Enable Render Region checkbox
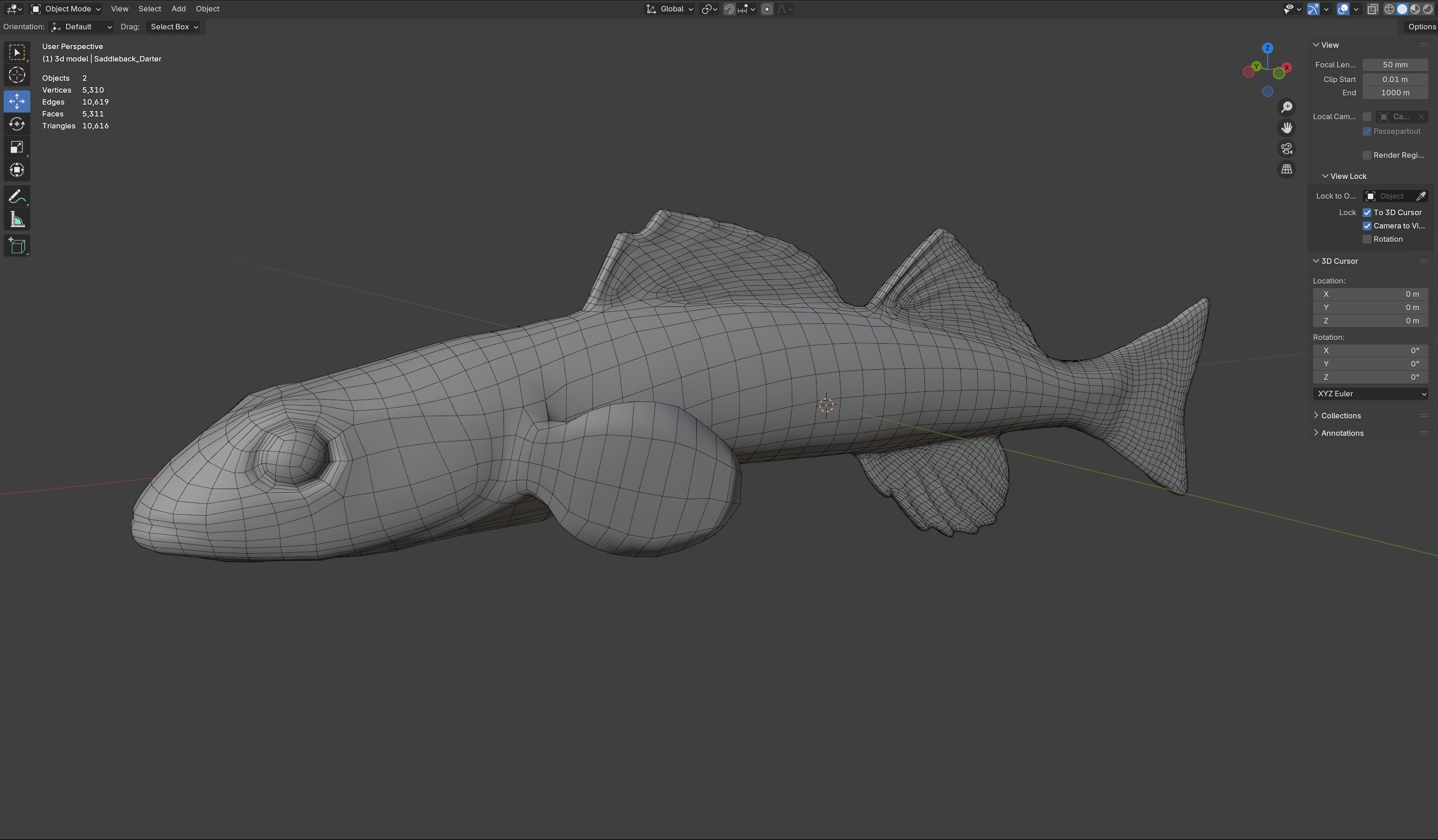Viewport: 1438px width, 840px height. 1367,155
